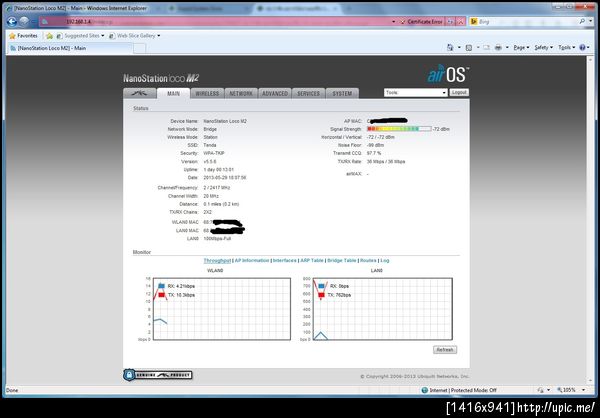Open the Bridge Table link

pyautogui.click(x=342, y=260)
